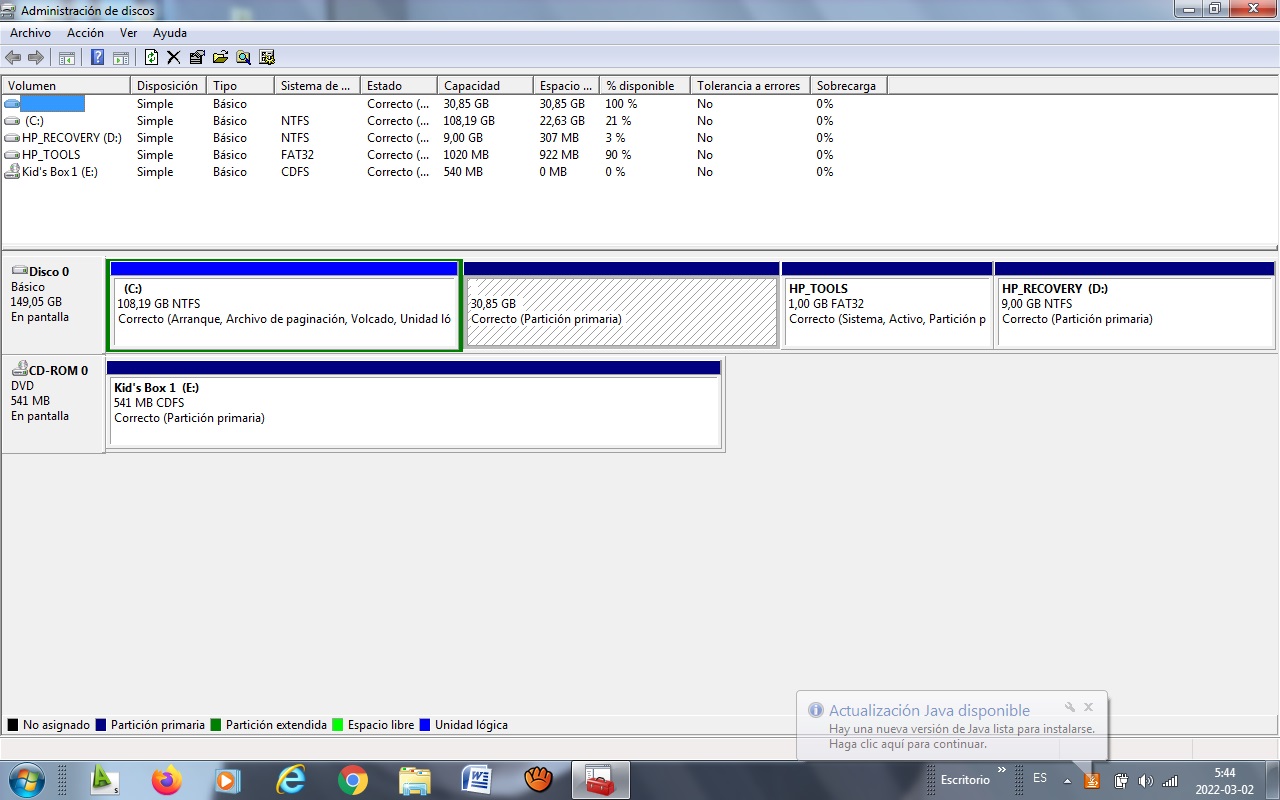Click the ES language indicator
Image resolution: width=1280 pixels, height=800 pixels.
(1040, 779)
